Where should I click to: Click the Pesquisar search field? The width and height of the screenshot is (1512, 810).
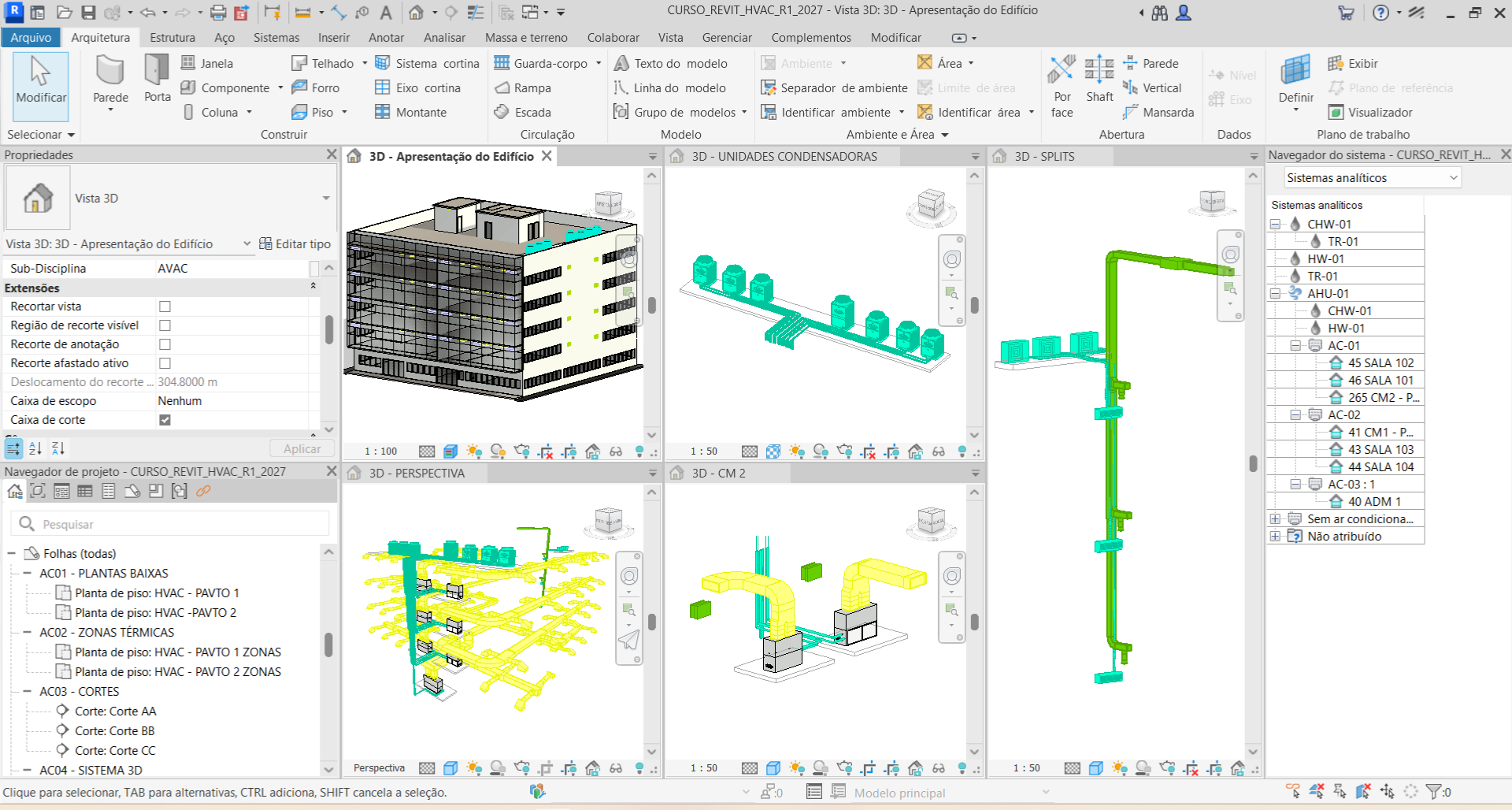click(170, 524)
